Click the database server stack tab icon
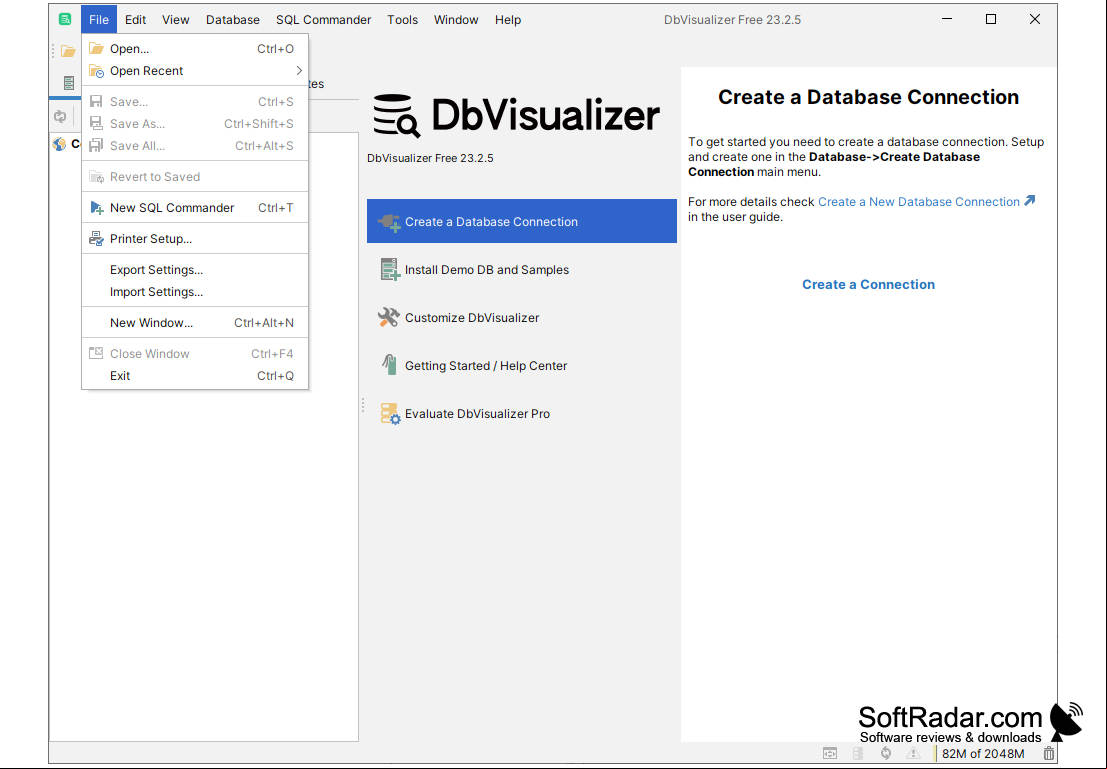The image size is (1107, 769). pyautogui.click(x=68, y=83)
